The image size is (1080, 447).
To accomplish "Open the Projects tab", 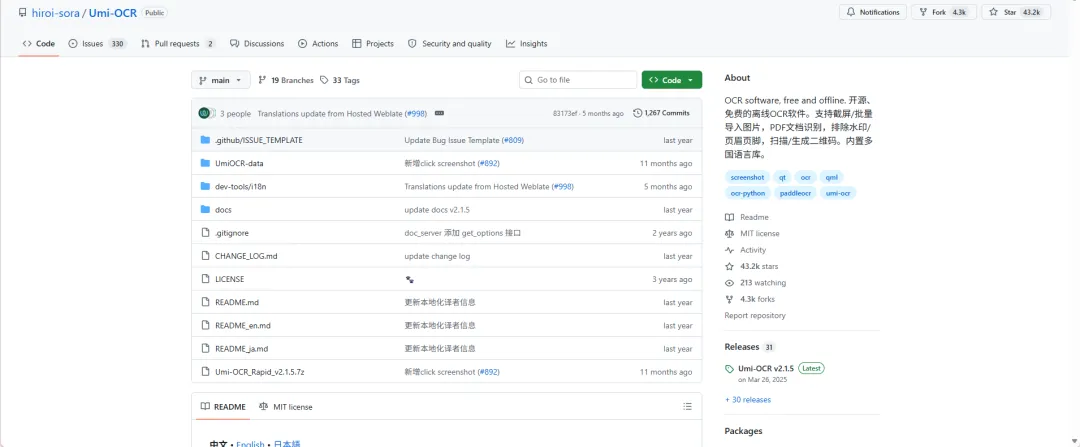I will (373, 43).
